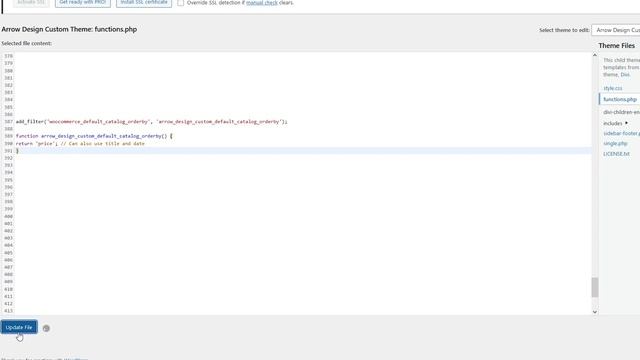The width and height of the screenshot is (640, 360).
Task: Click the editor vertical scrollbar thumb
Action: tap(595, 287)
